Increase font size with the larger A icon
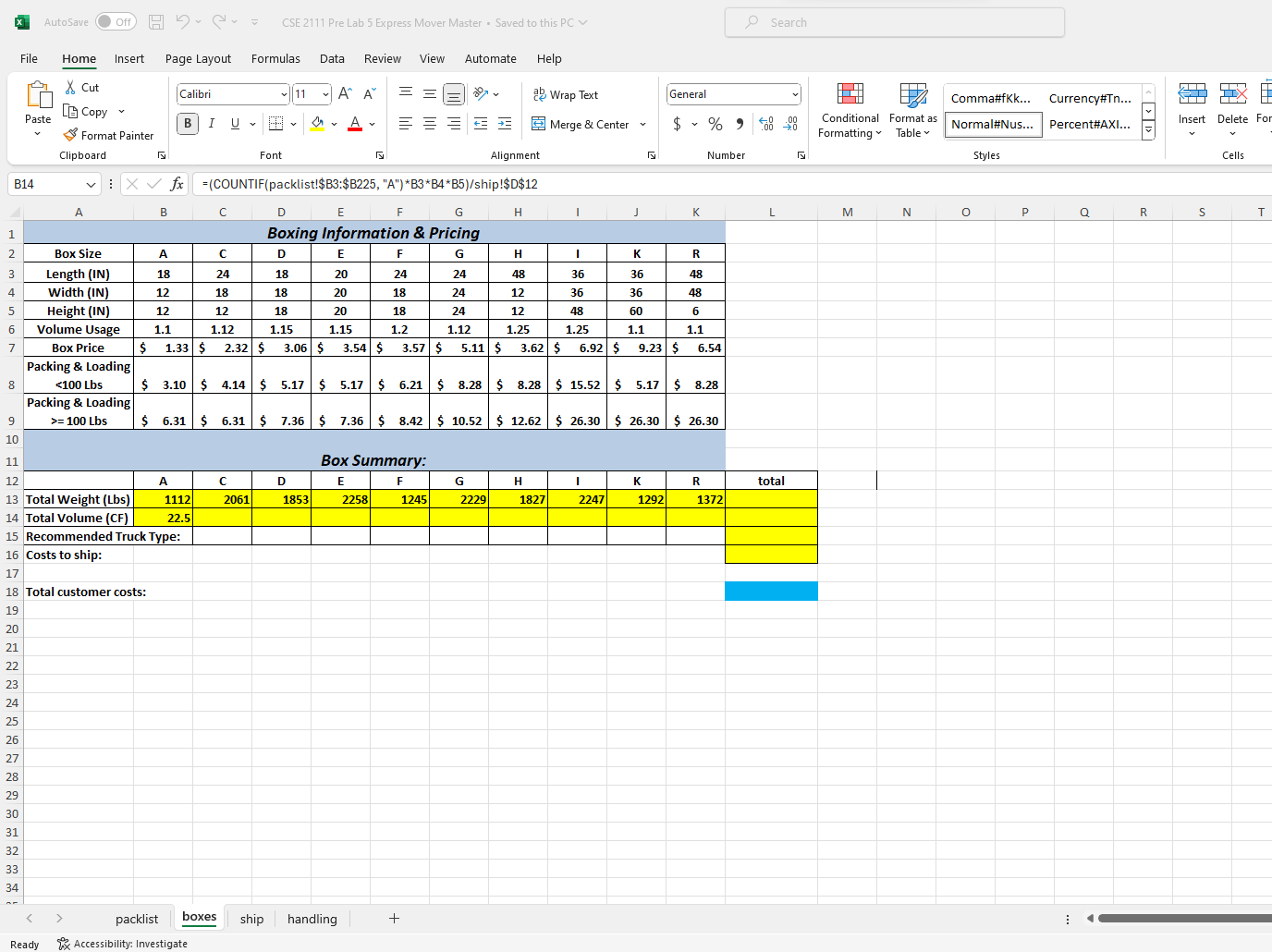Image resolution: width=1272 pixels, height=952 pixels. pos(345,94)
